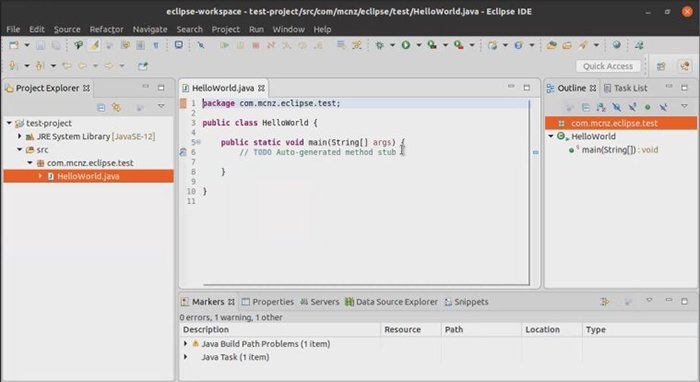Open the Refactor menu
Viewport: 700px width, 382px height.
tap(106, 29)
